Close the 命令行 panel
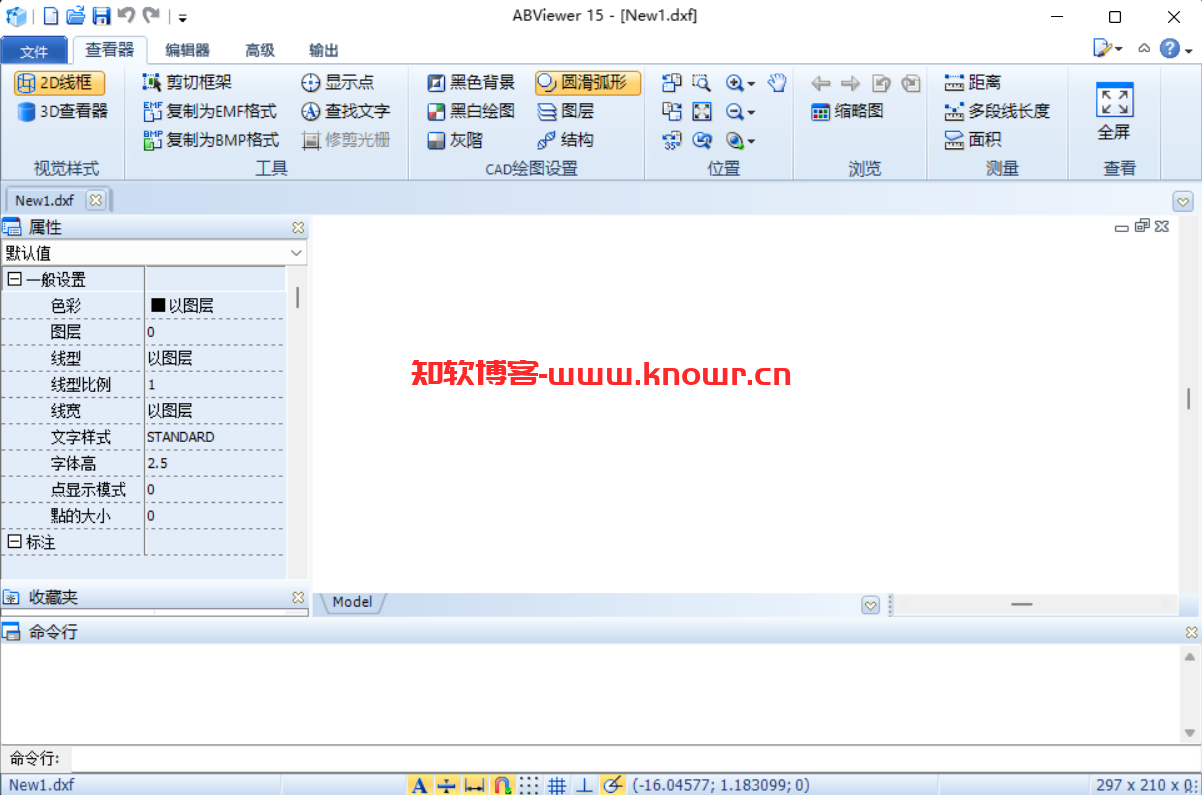 (x=1191, y=632)
